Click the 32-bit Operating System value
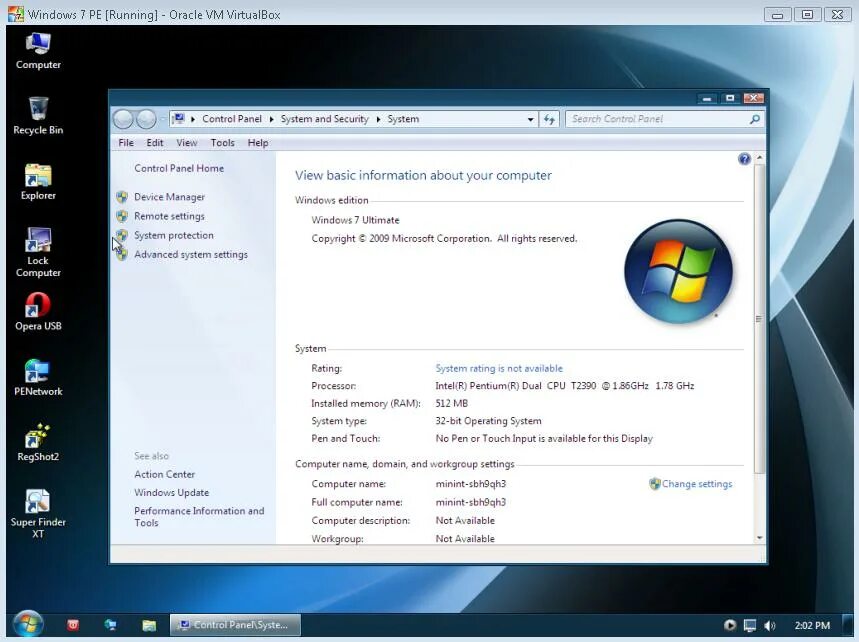 (x=488, y=421)
